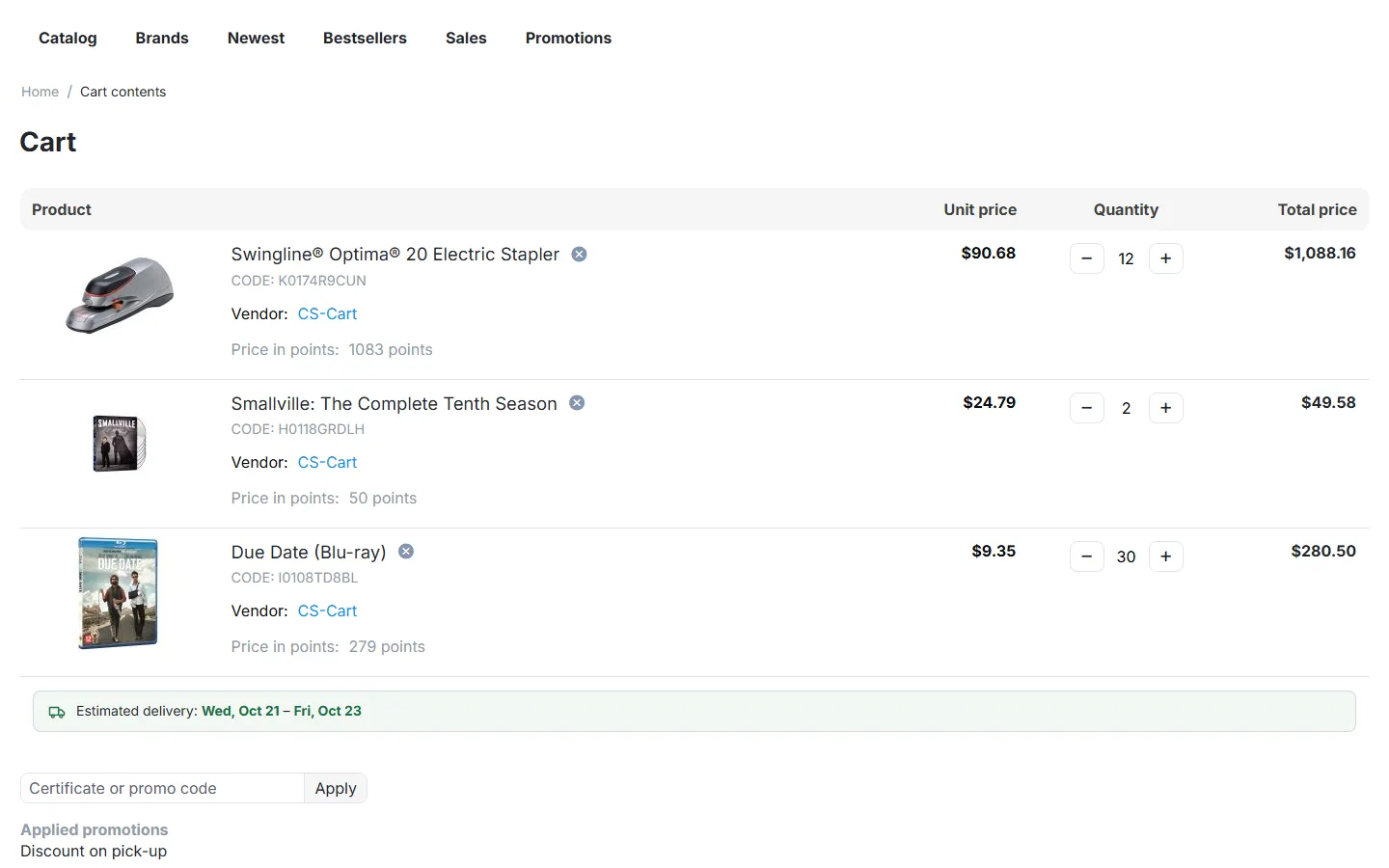Open CS-Cart vendor link for Smallville
Viewport: 1389px width, 868px height.
(327, 462)
